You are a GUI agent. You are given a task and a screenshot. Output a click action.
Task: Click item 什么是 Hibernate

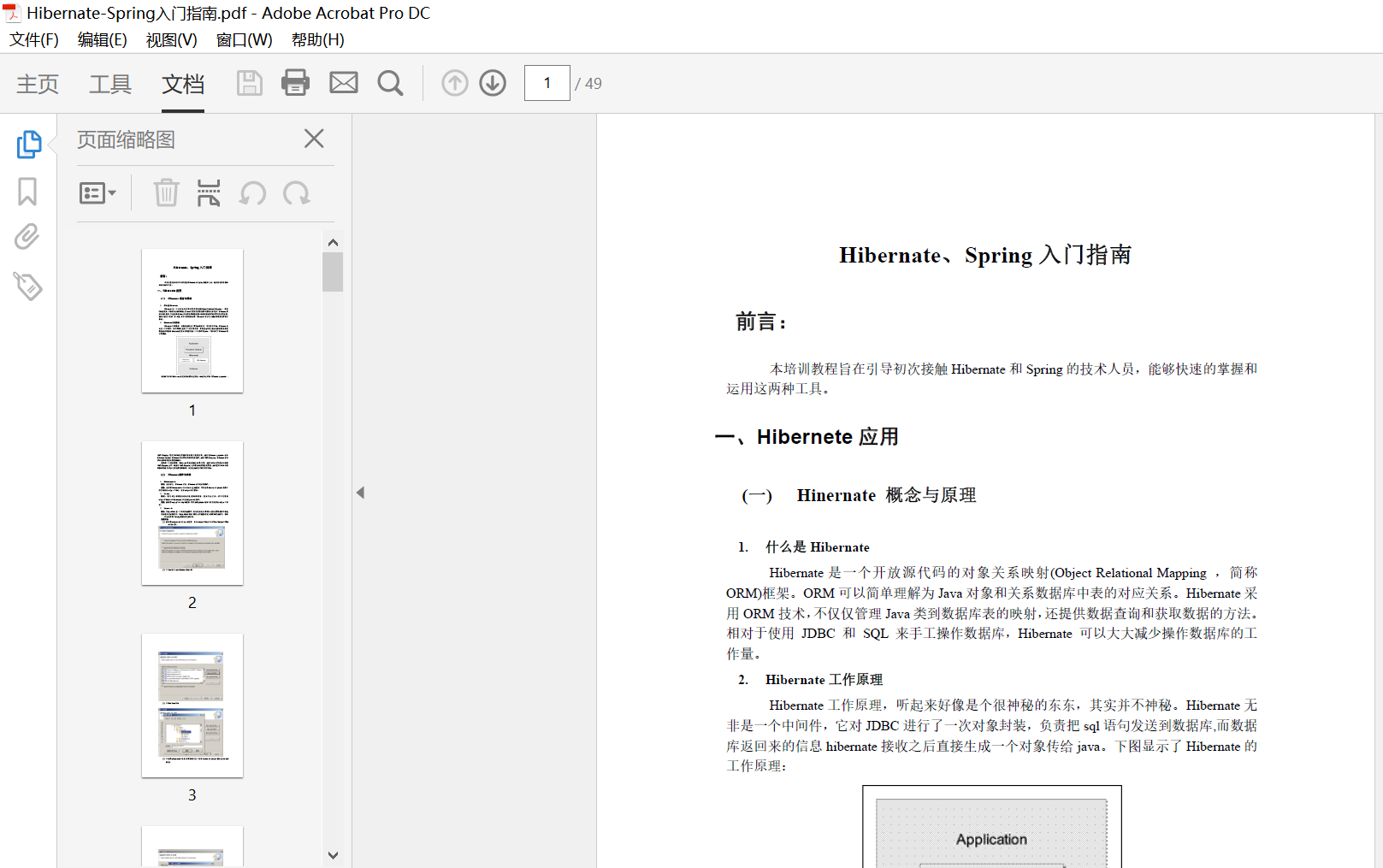click(817, 547)
